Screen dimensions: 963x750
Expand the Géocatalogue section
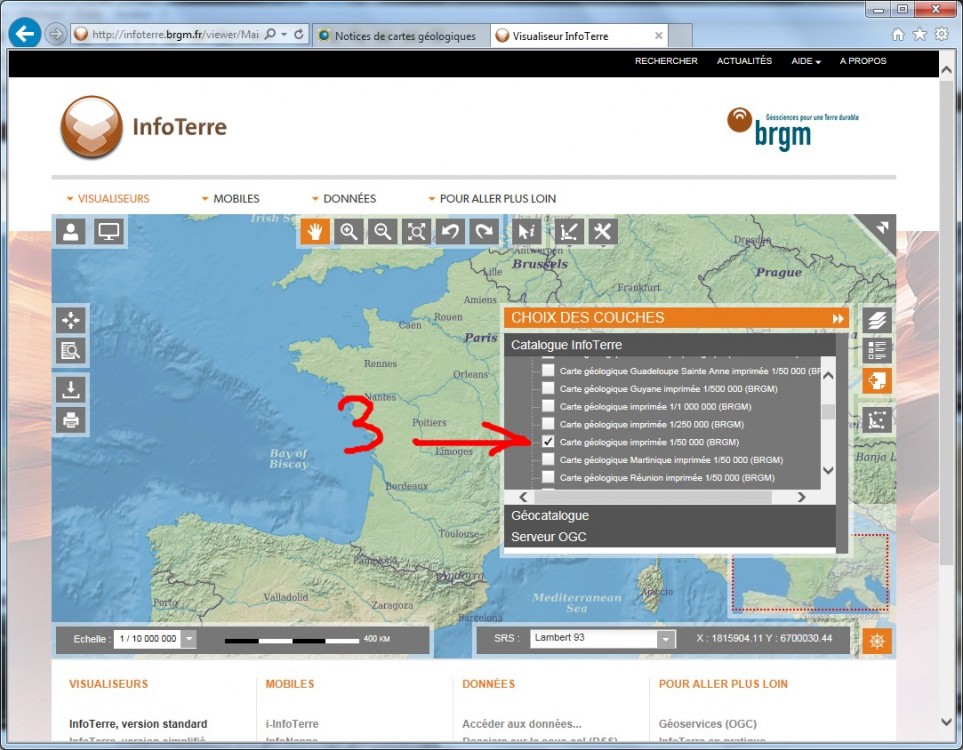[550, 516]
